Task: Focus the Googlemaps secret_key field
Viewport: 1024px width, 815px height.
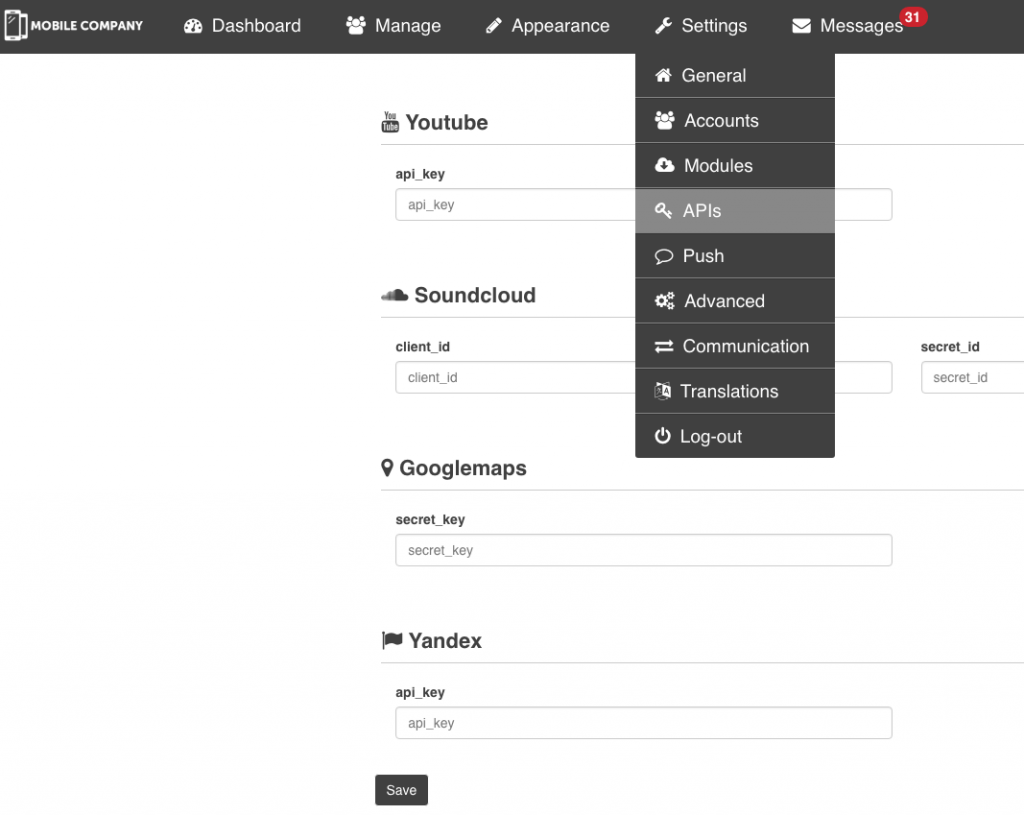Action: 643,550
